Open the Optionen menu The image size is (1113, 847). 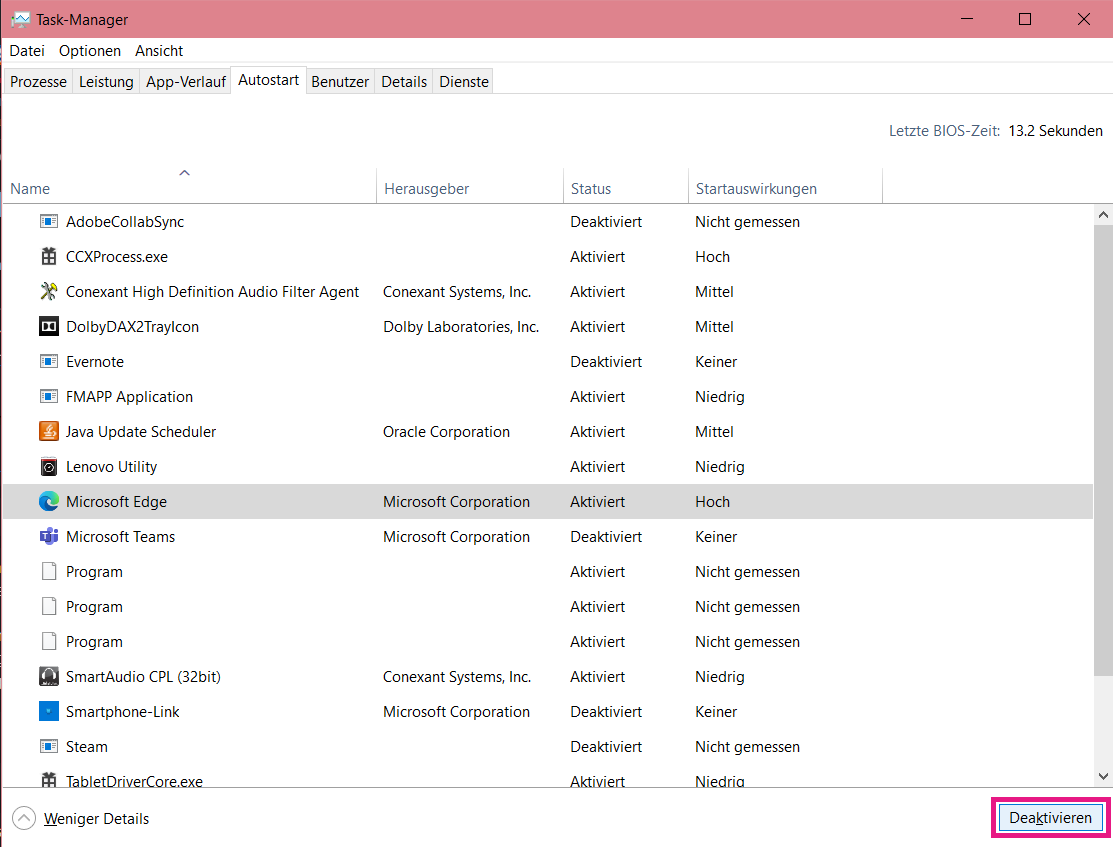[90, 51]
